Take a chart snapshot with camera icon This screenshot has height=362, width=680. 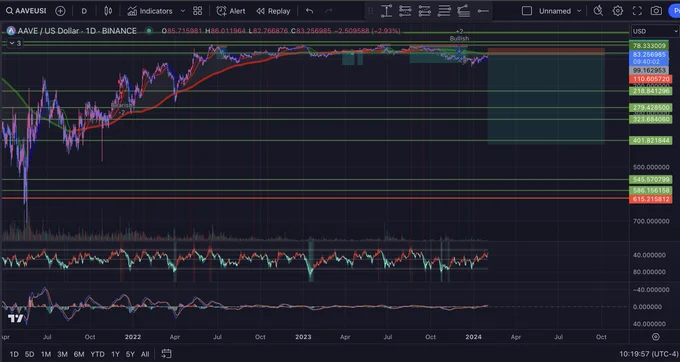click(x=656, y=11)
